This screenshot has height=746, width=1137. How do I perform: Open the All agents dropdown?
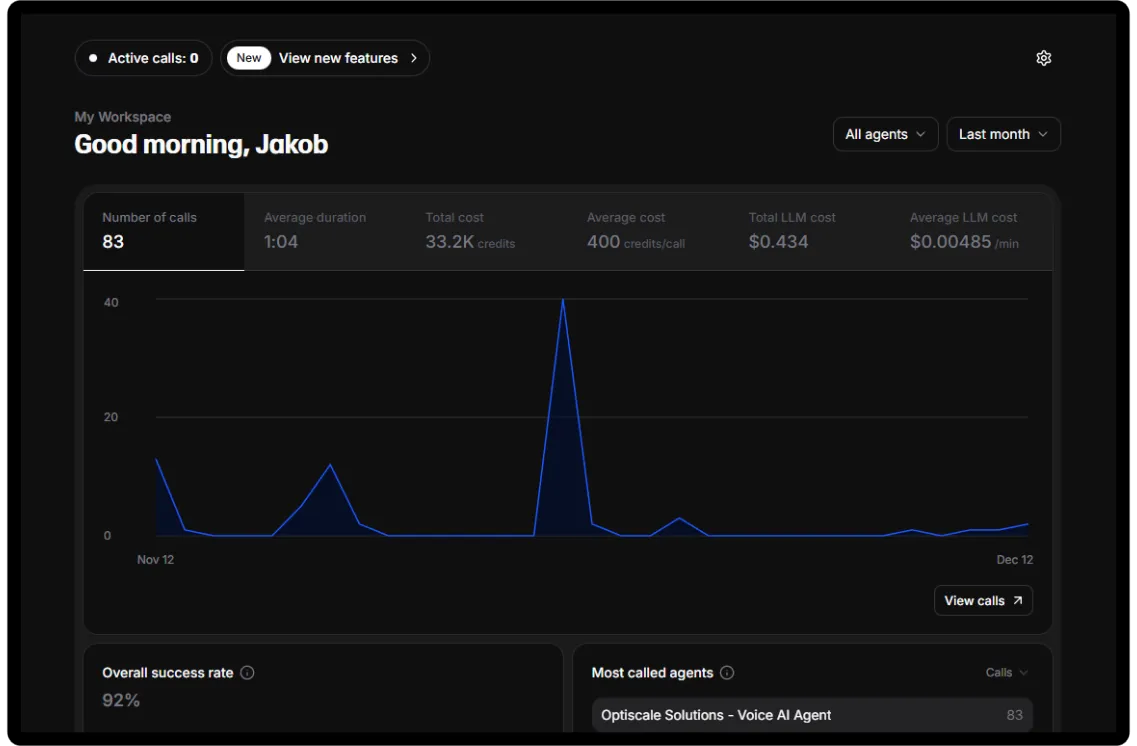pyautogui.click(x=885, y=134)
